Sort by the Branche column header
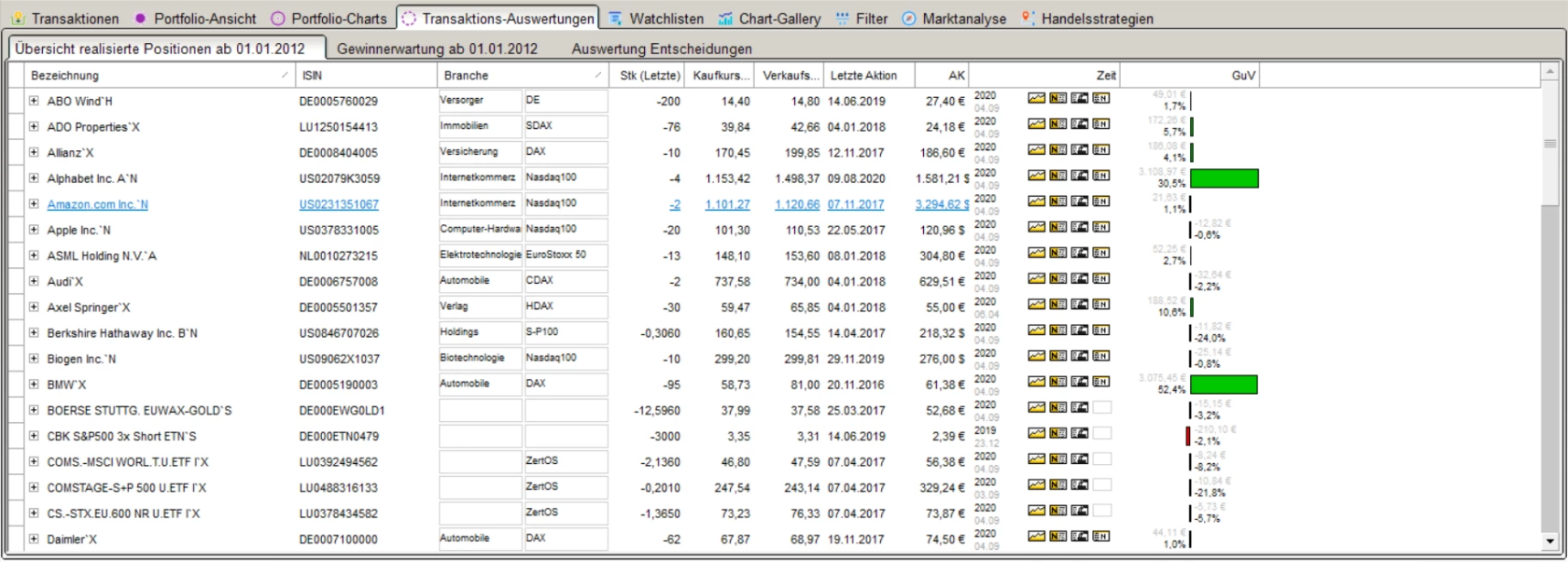The width and height of the screenshot is (1568, 562). pyautogui.click(x=522, y=76)
